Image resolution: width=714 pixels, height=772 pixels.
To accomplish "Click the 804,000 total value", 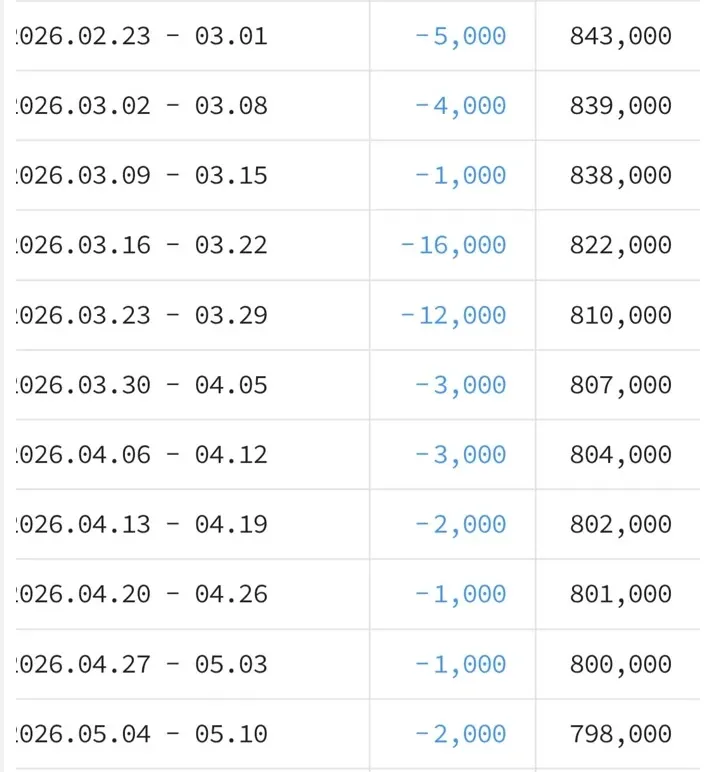I will pyautogui.click(x=620, y=454).
